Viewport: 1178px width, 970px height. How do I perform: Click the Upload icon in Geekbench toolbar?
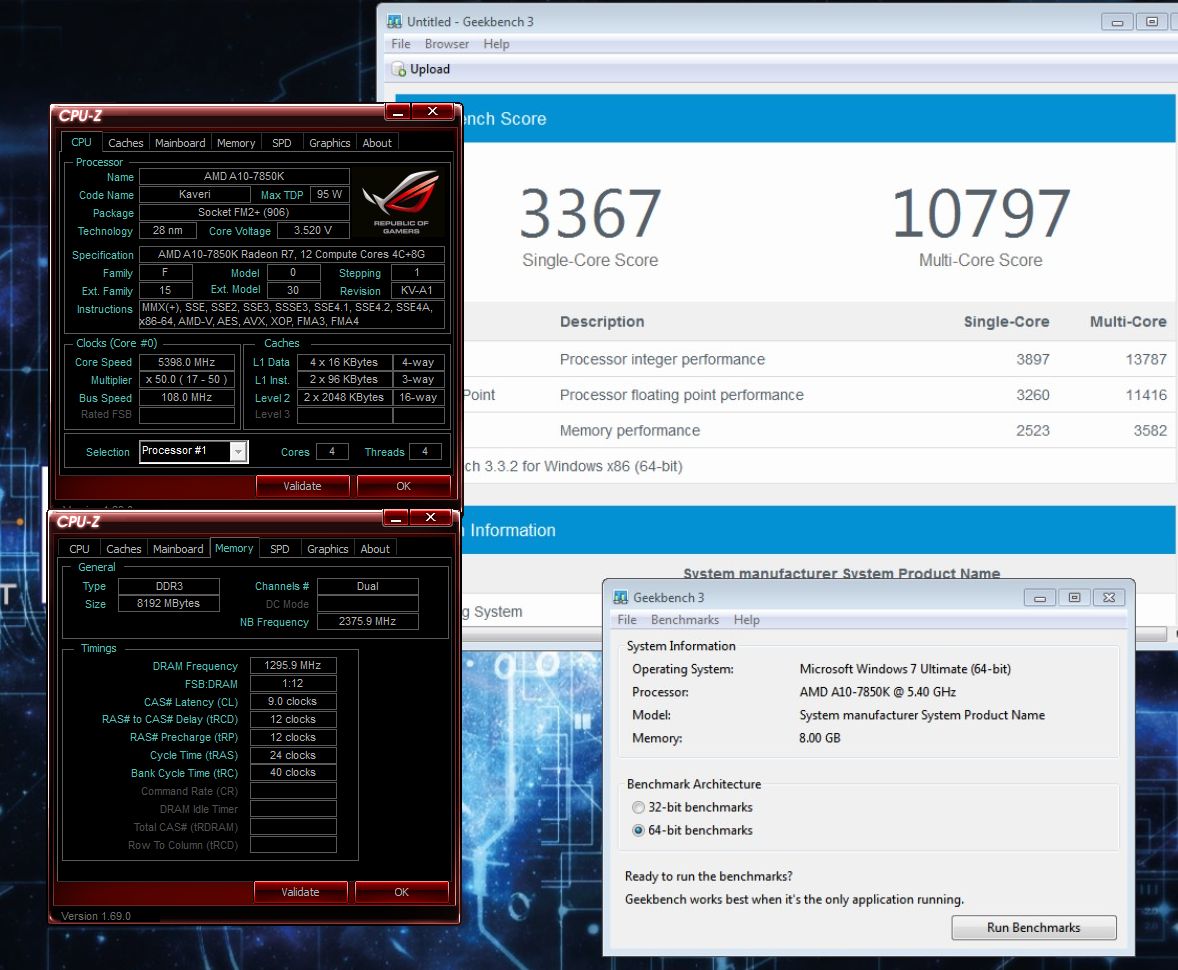pyautogui.click(x=399, y=69)
